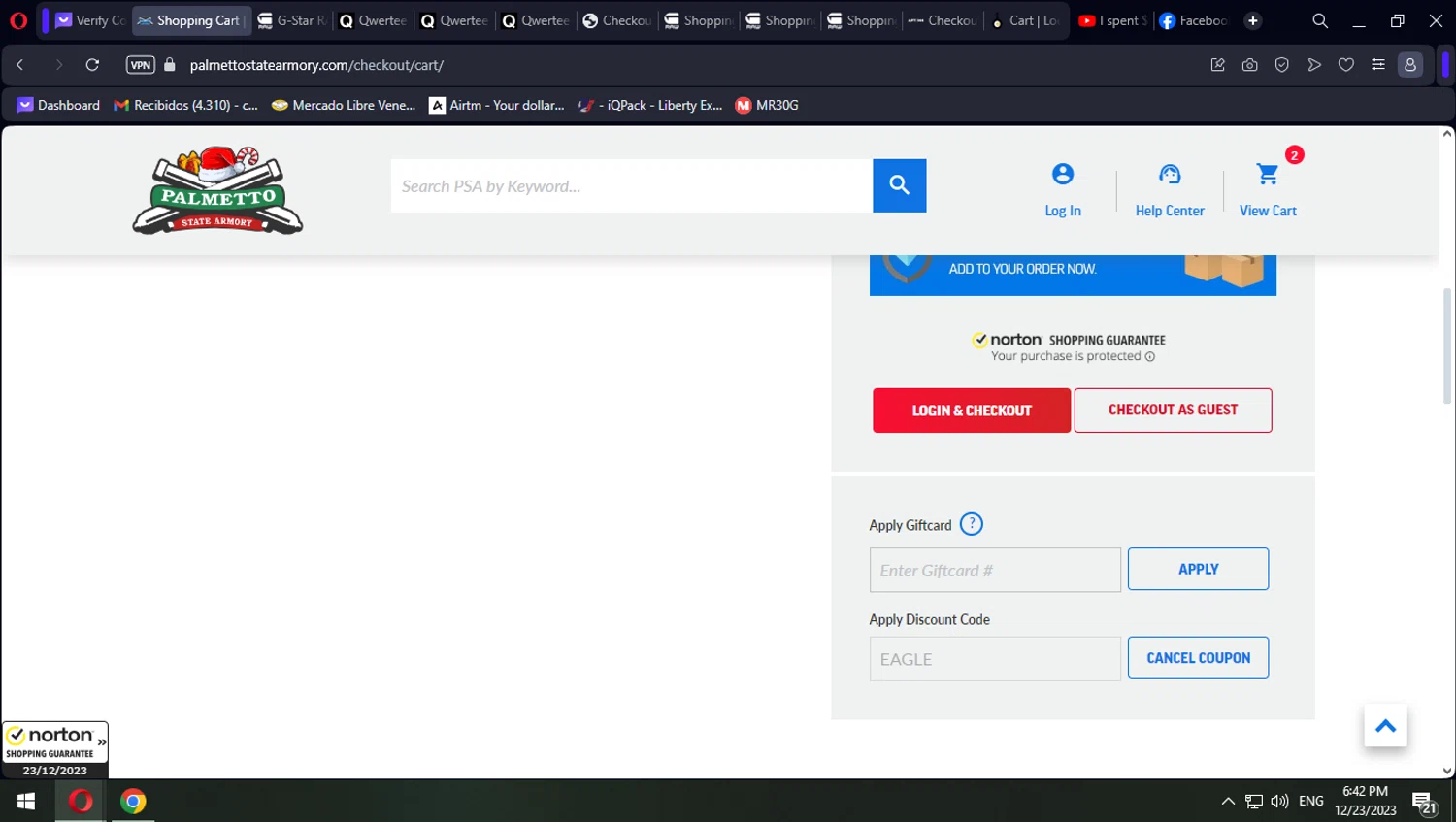
Task: Click the send to My Flow icon
Action: point(1314,65)
